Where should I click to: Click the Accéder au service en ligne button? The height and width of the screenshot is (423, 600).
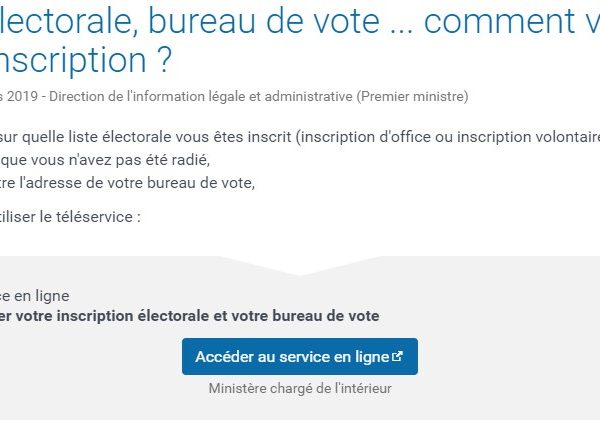(x=300, y=356)
